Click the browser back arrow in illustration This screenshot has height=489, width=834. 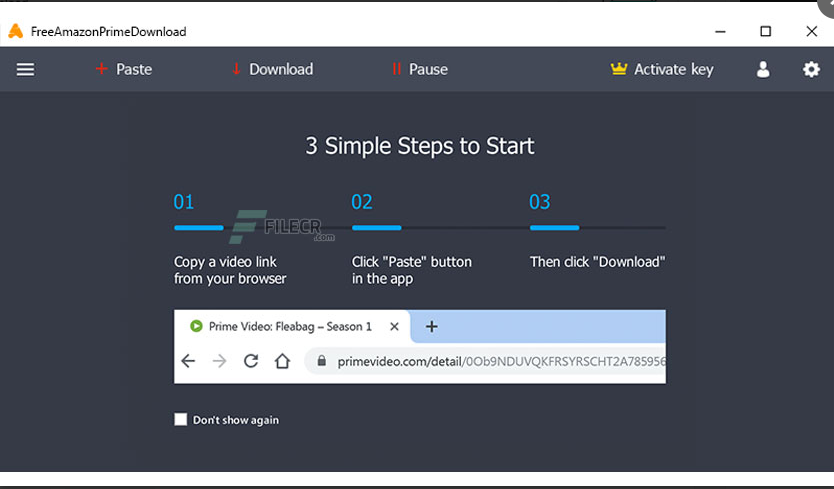[188, 361]
